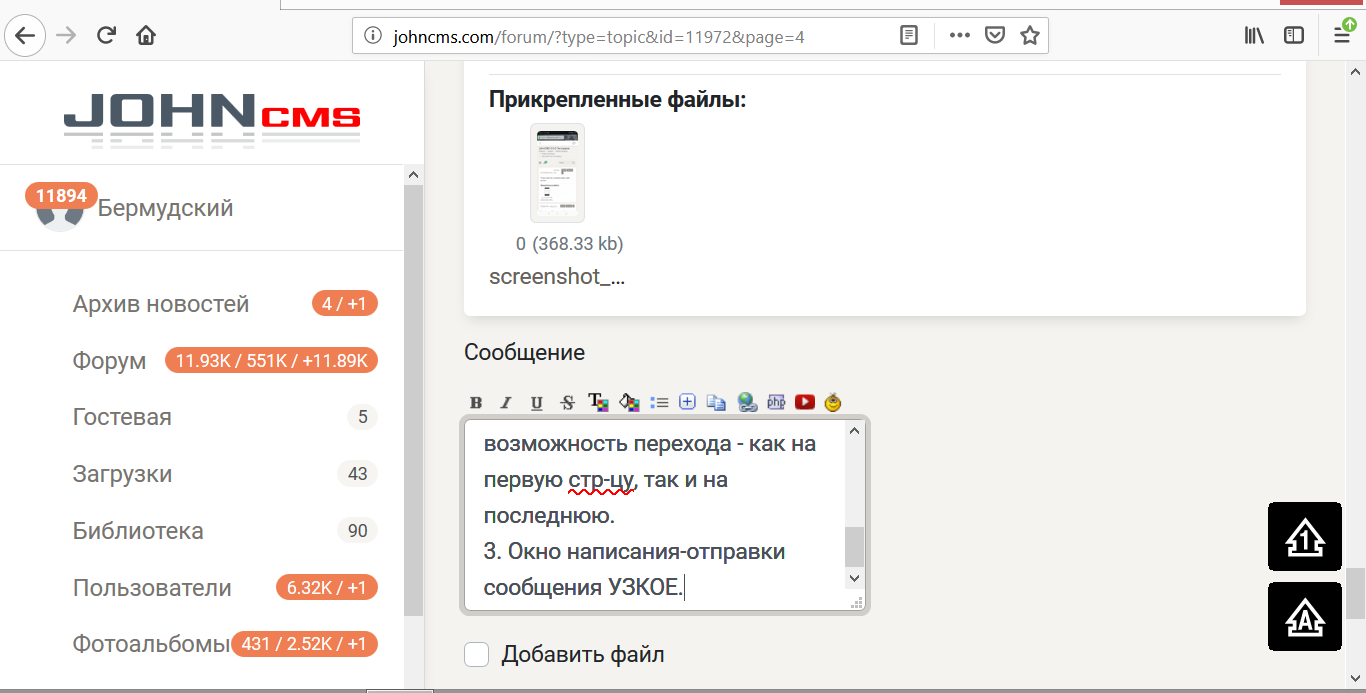Apply strikethrough formatting in the message editor
This screenshot has width=1366, height=693.
pos(567,402)
